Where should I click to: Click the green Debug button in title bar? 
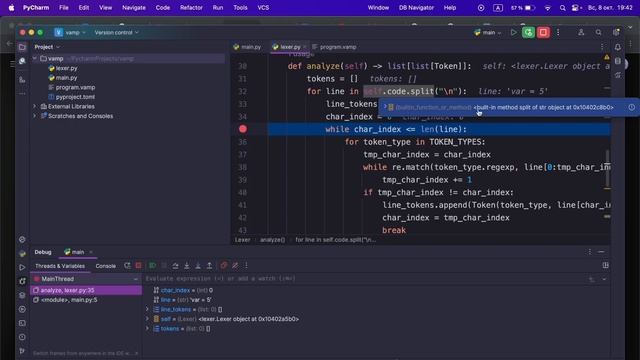528,32
